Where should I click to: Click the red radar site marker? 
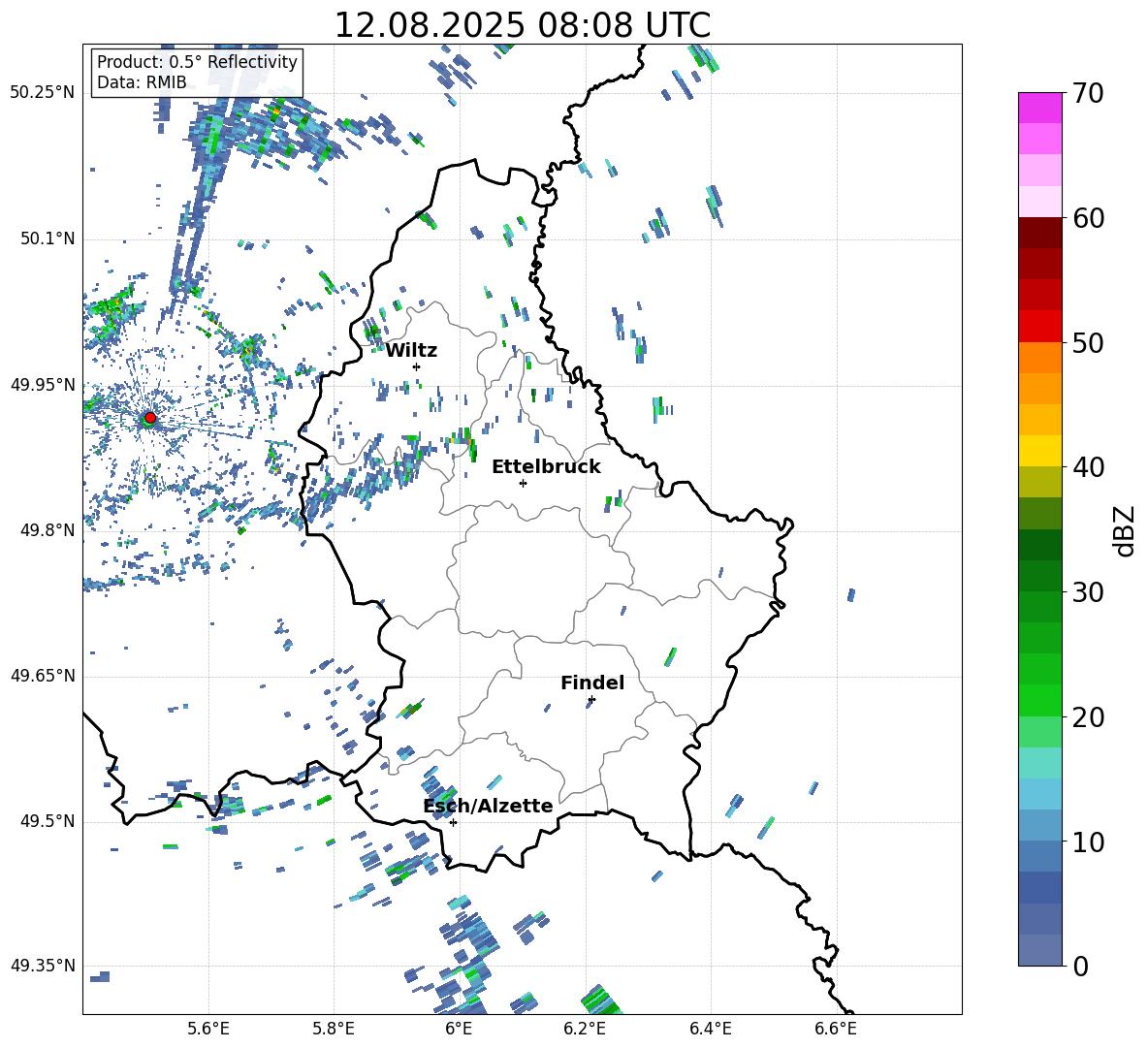point(150,418)
